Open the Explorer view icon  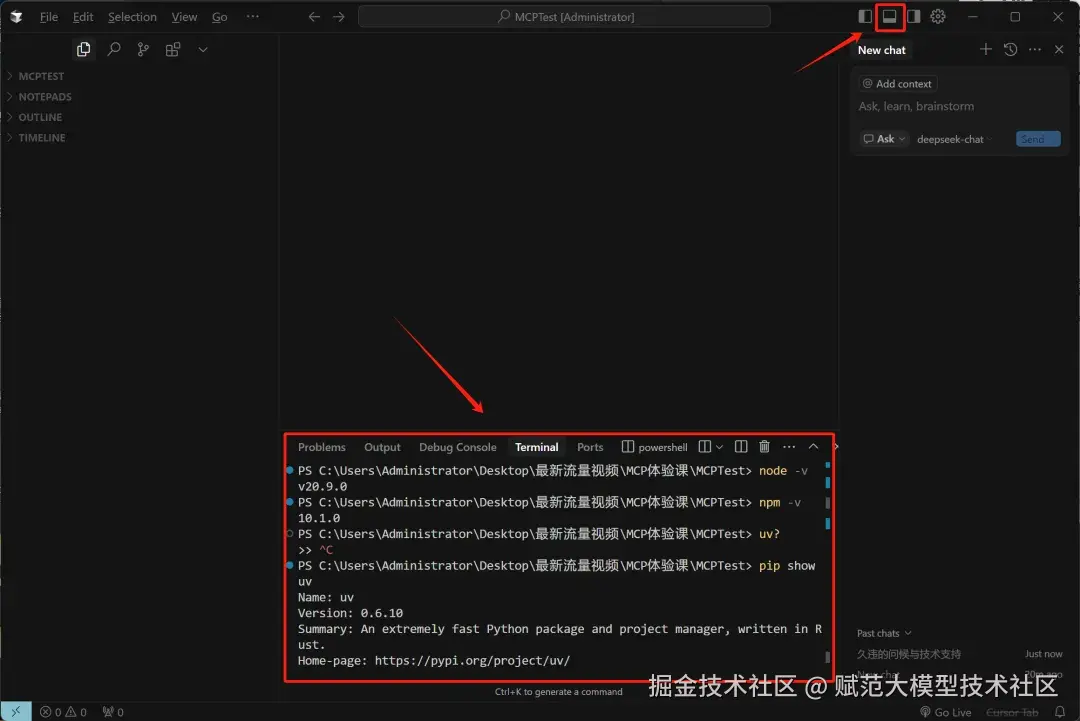(x=83, y=50)
